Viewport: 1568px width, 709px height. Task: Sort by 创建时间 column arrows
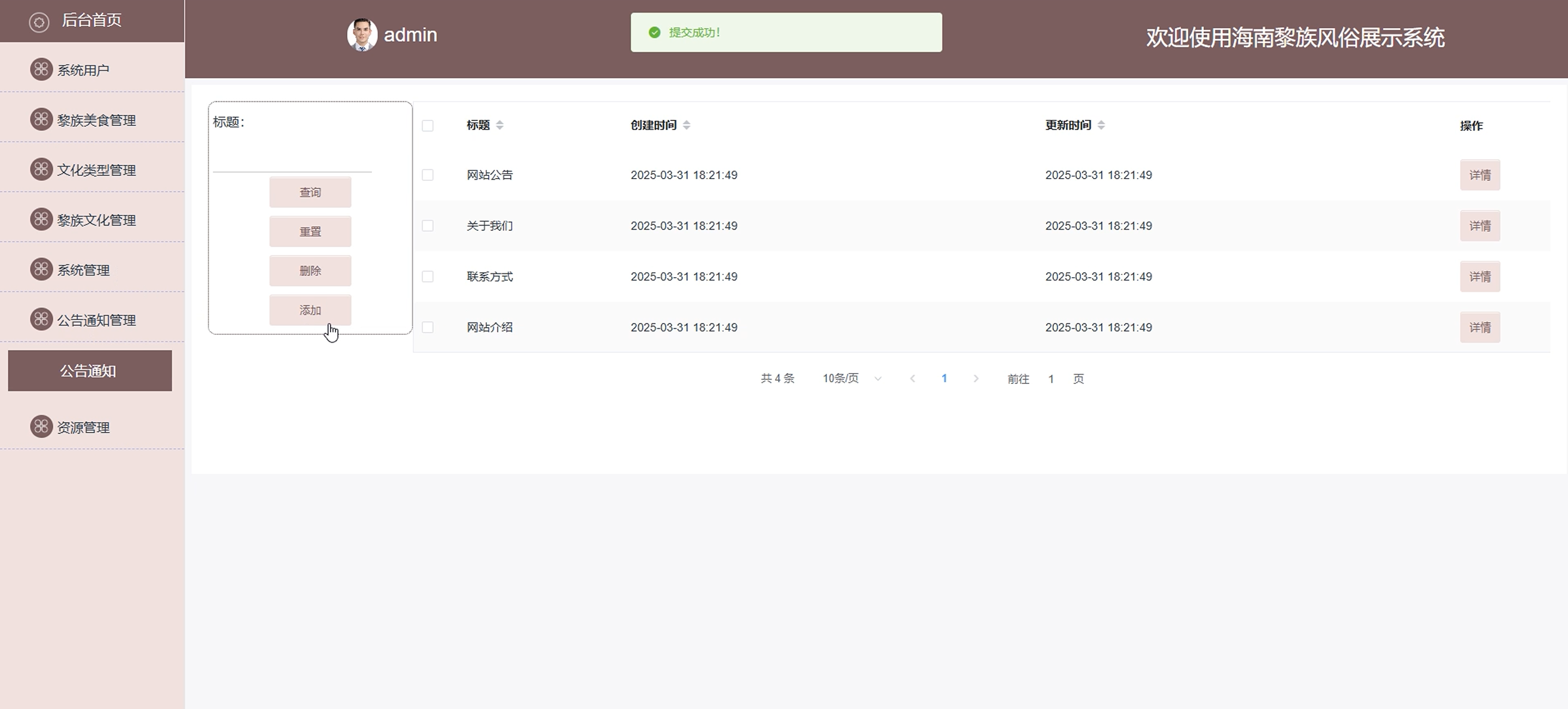(x=687, y=125)
